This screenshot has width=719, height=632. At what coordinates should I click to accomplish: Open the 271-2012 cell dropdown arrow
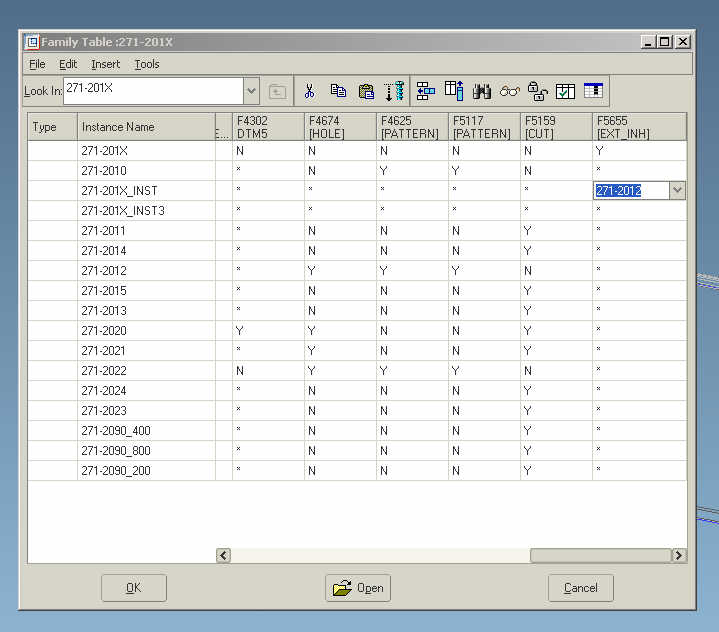(677, 190)
